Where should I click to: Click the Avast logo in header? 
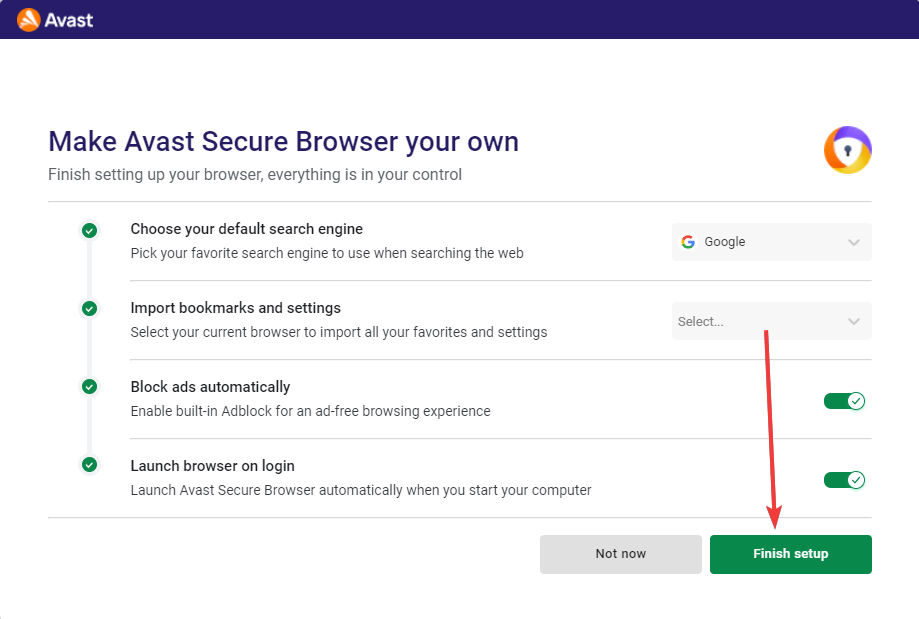(x=28, y=20)
